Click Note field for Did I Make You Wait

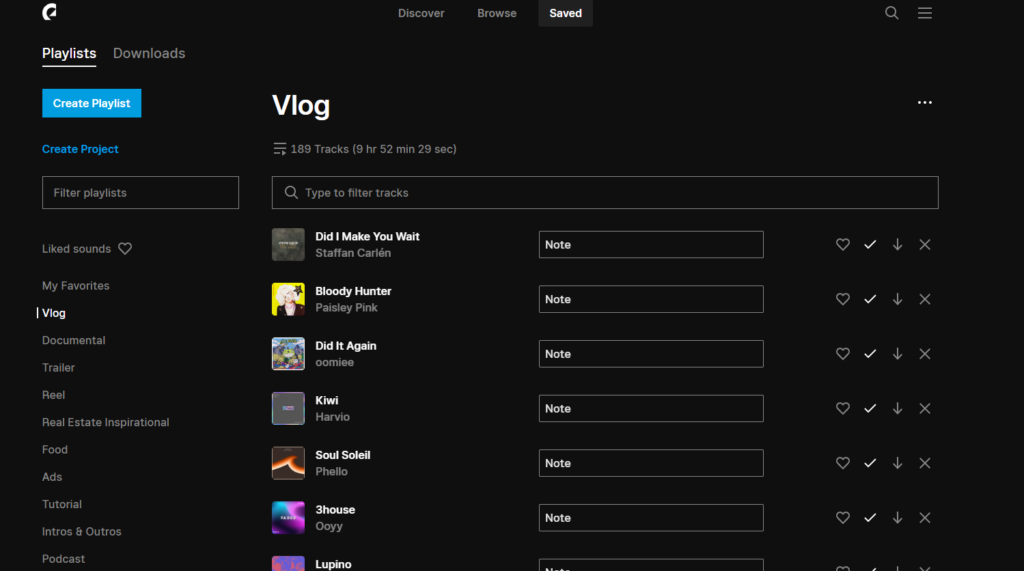point(651,244)
